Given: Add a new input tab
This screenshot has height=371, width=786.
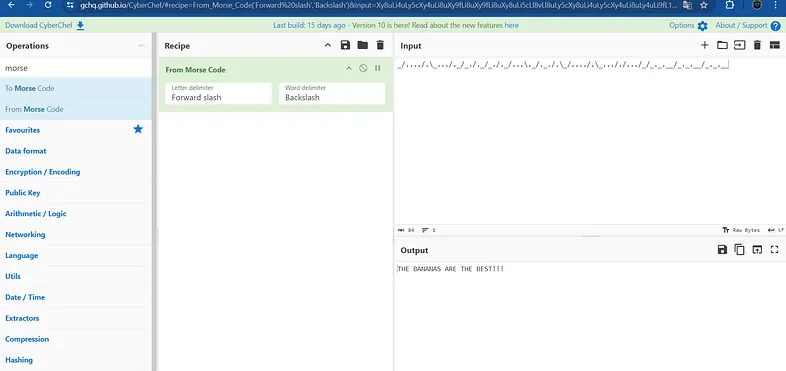Looking at the screenshot, I should click(x=704, y=45).
